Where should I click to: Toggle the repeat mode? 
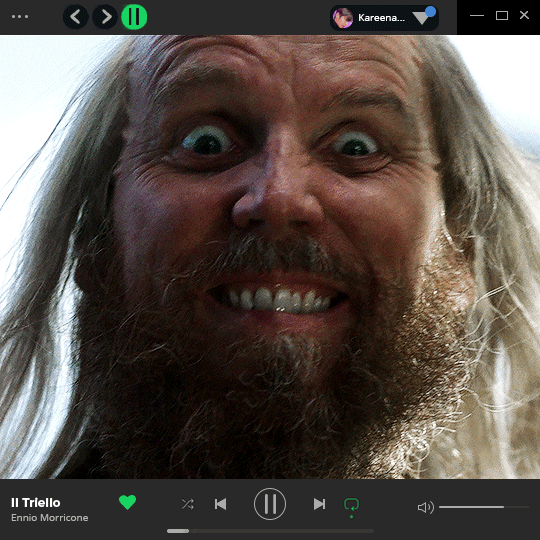click(351, 505)
